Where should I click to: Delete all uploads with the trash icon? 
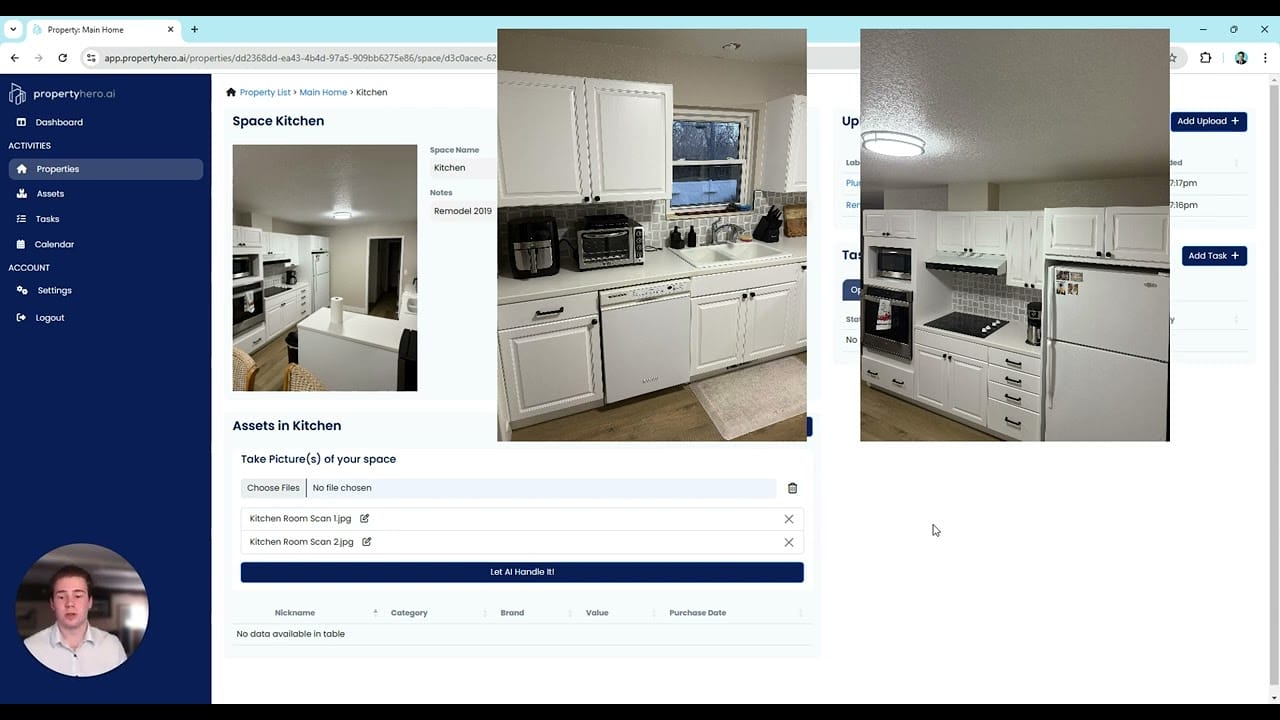click(792, 488)
